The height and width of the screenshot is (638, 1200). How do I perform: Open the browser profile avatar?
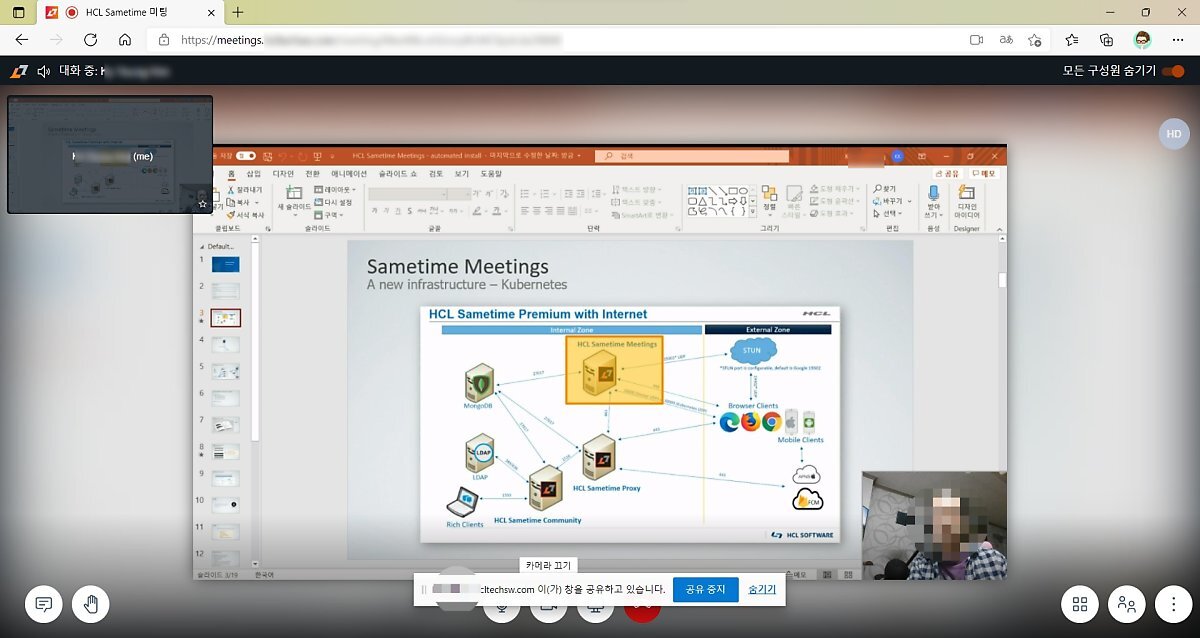(1142, 40)
